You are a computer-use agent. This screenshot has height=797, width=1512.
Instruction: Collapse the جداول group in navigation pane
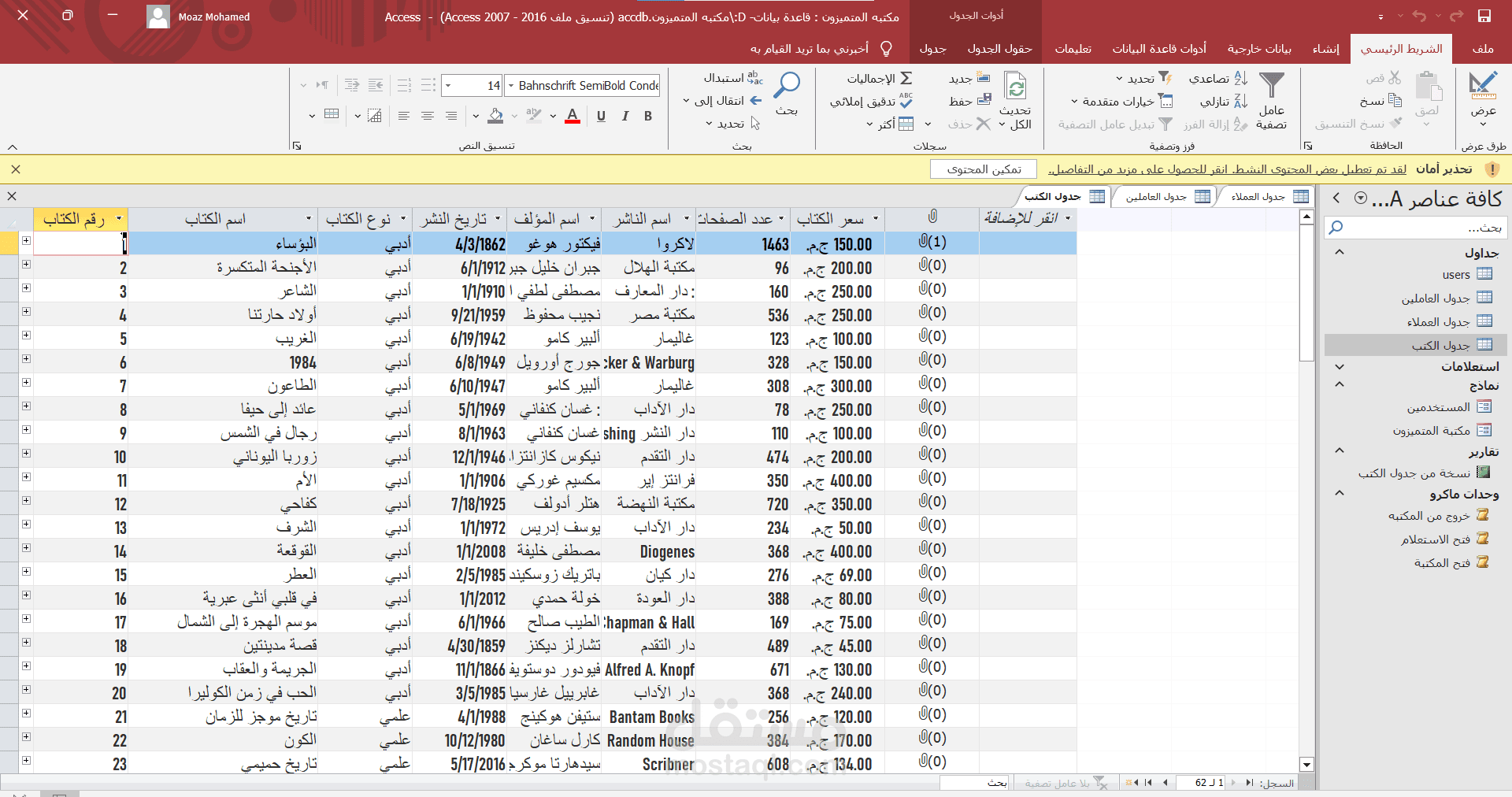(x=1340, y=252)
